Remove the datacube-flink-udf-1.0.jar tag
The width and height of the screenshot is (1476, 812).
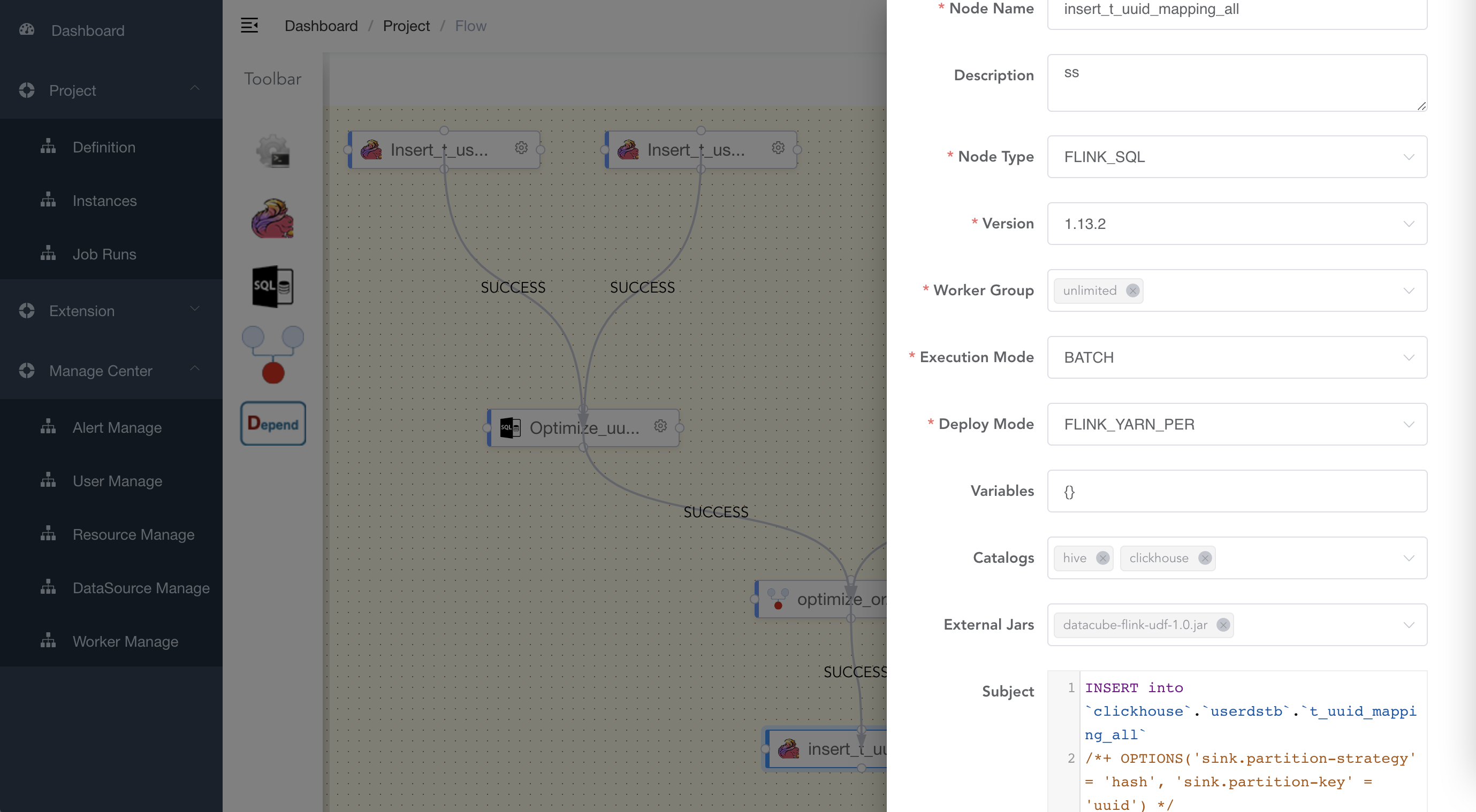click(x=1224, y=624)
